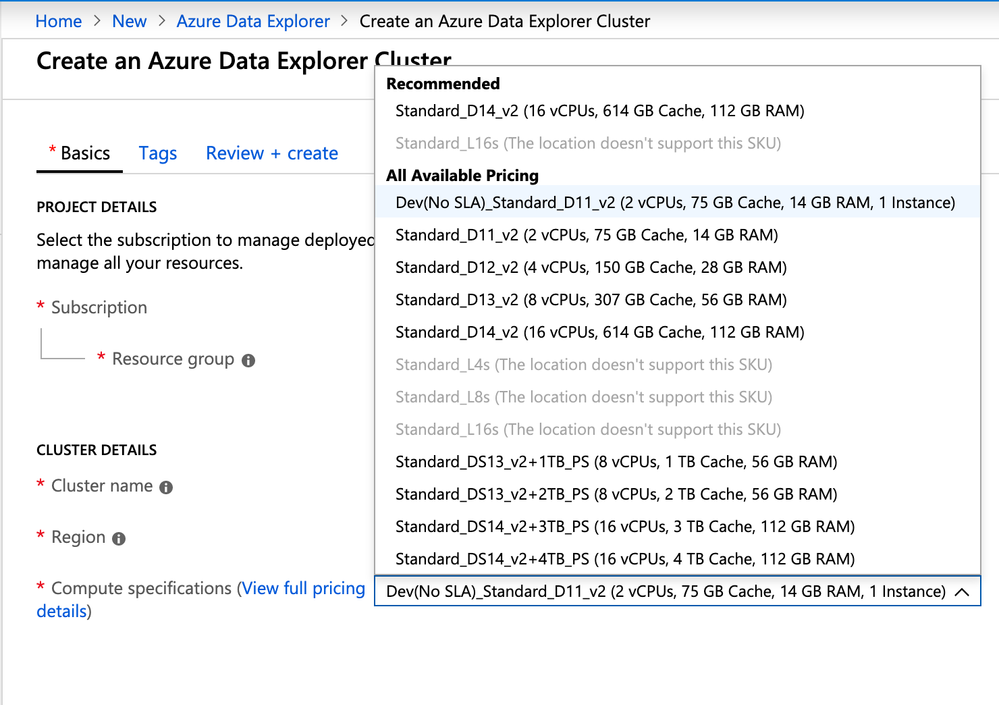999x705 pixels.
Task: Pick Standard_DS14_v2+4TB_PS option
Action: click(677, 559)
